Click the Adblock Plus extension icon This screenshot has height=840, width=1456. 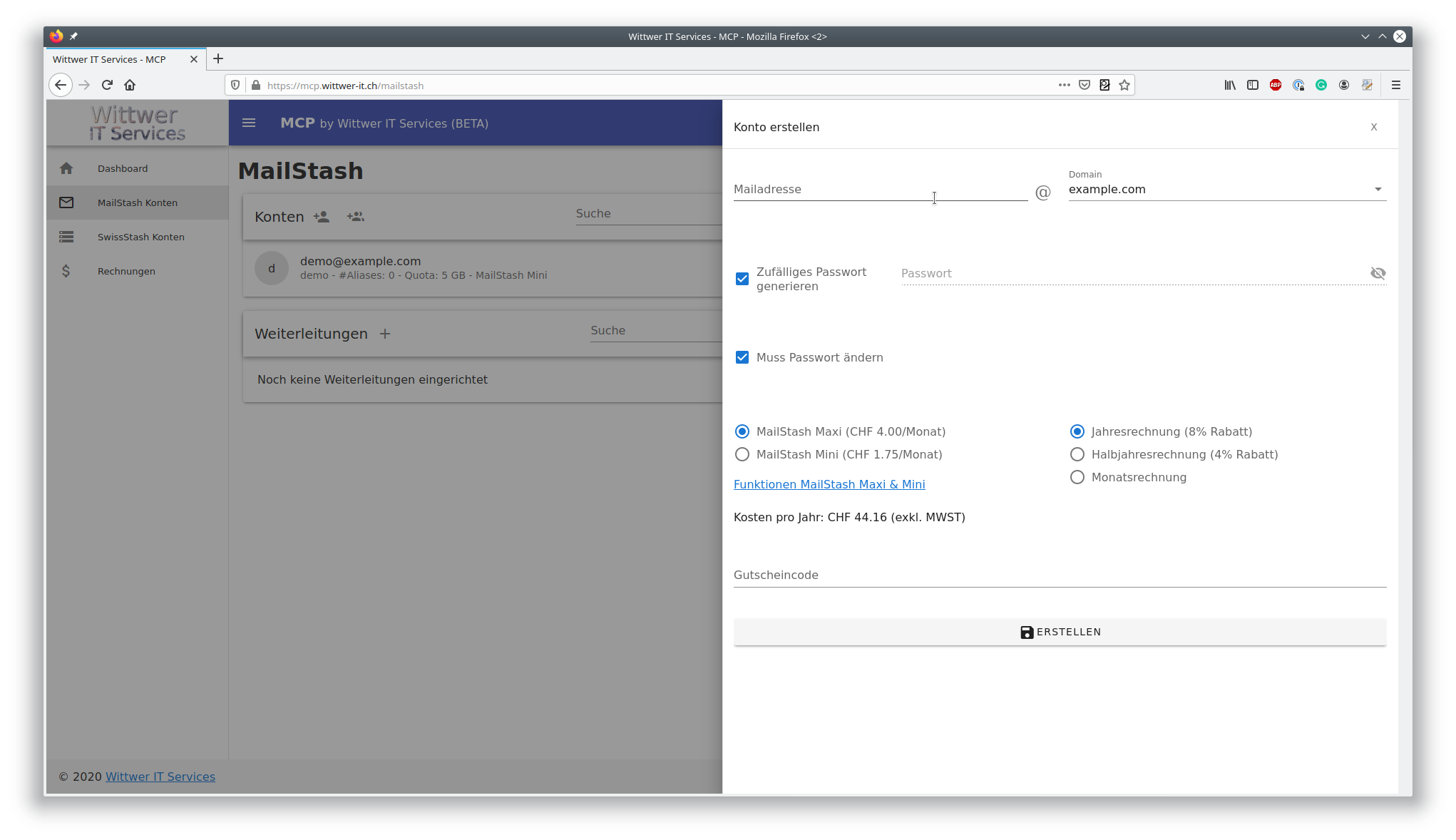pyautogui.click(x=1276, y=85)
